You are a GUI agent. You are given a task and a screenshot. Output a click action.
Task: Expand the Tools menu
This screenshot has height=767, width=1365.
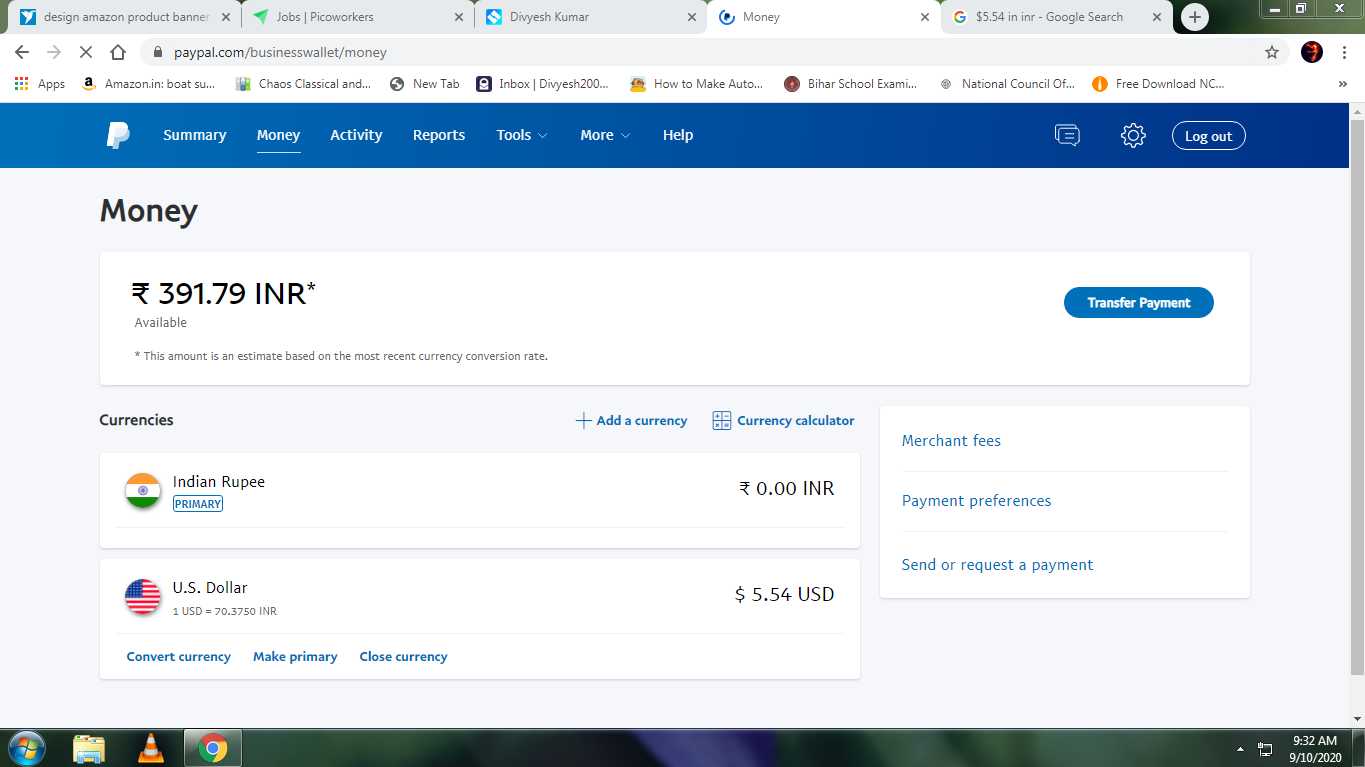point(522,135)
